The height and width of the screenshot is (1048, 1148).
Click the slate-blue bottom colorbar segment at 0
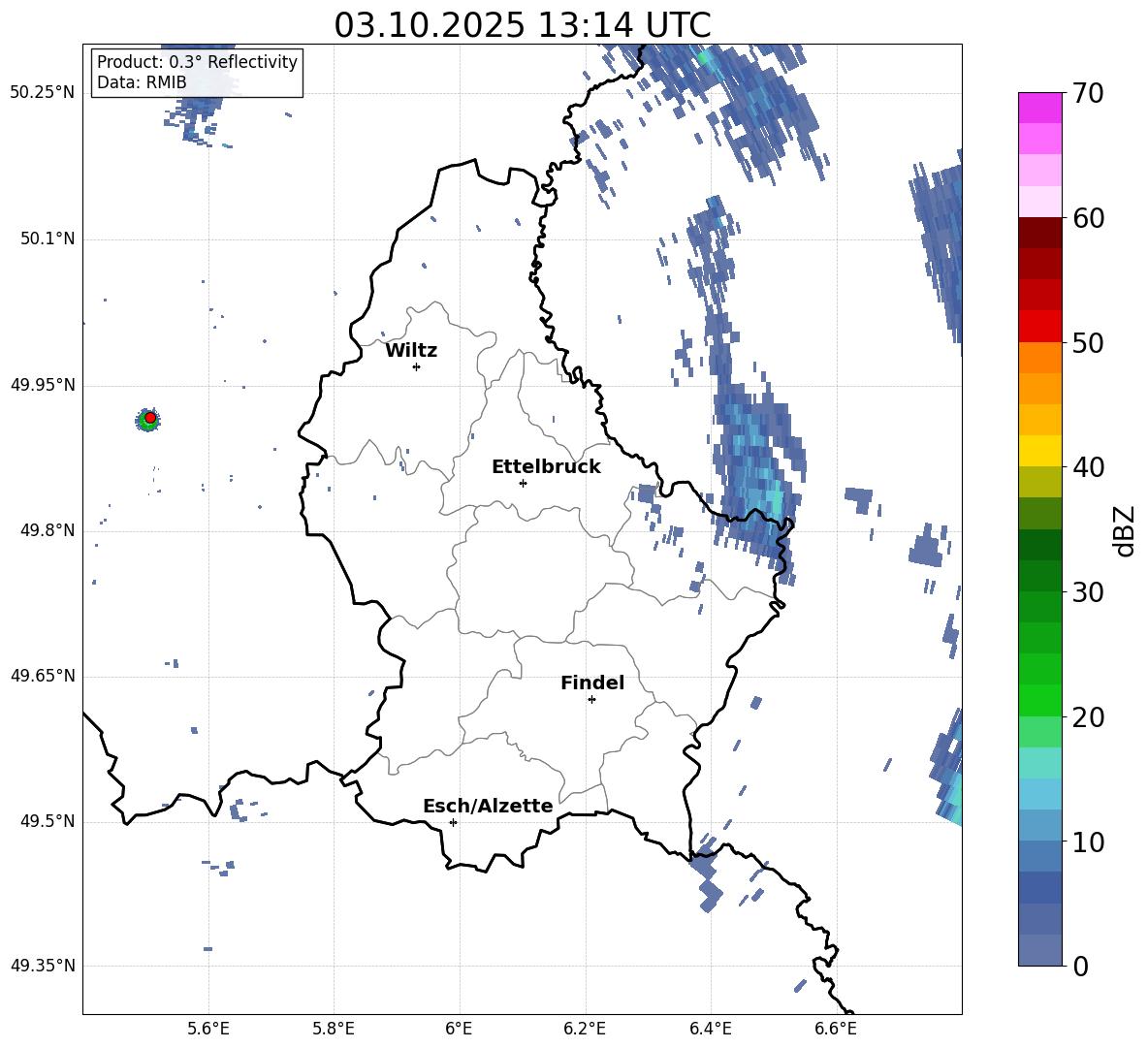[x=1040, y=950]
